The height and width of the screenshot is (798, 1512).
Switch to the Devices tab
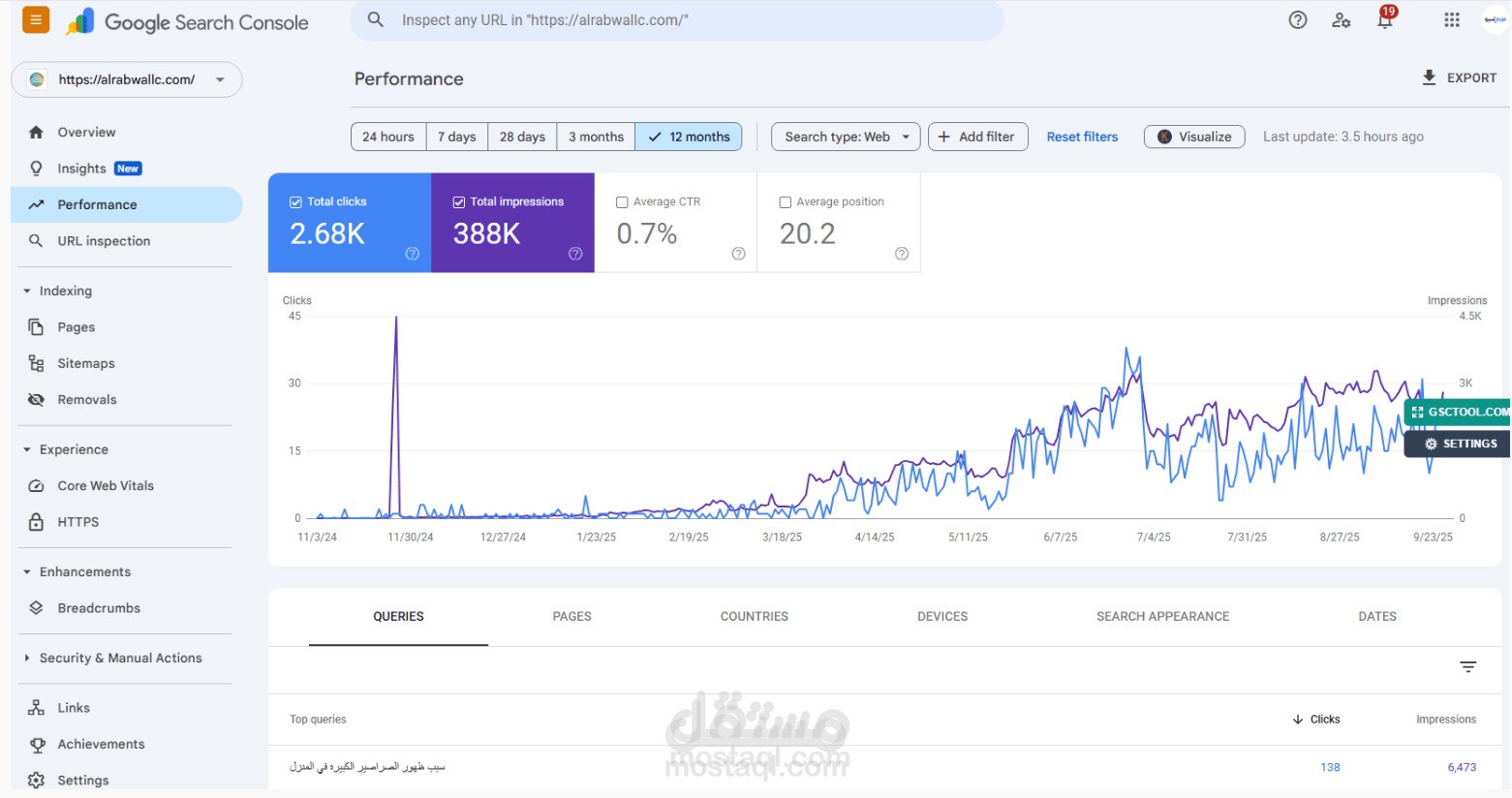tap(942, 616)
